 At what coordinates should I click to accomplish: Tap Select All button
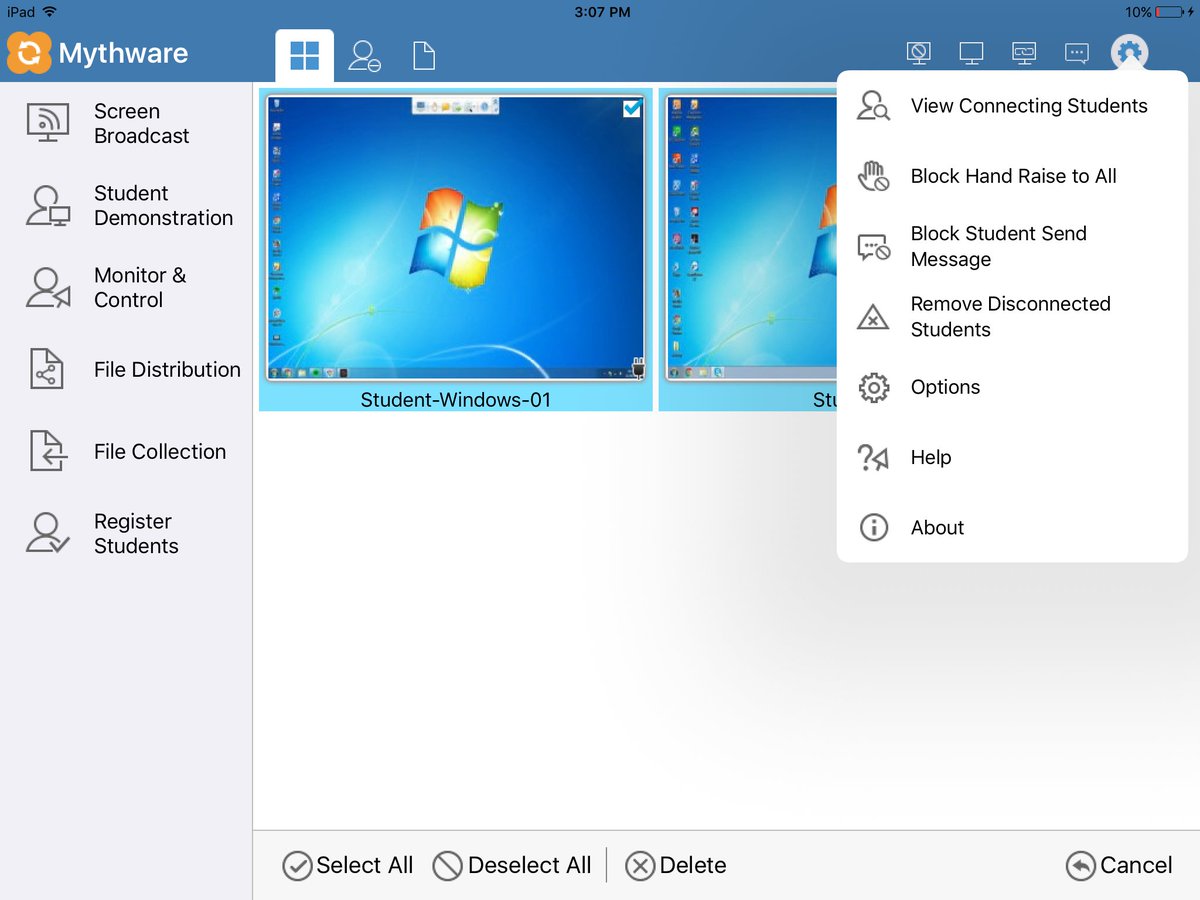click(348, 865)
